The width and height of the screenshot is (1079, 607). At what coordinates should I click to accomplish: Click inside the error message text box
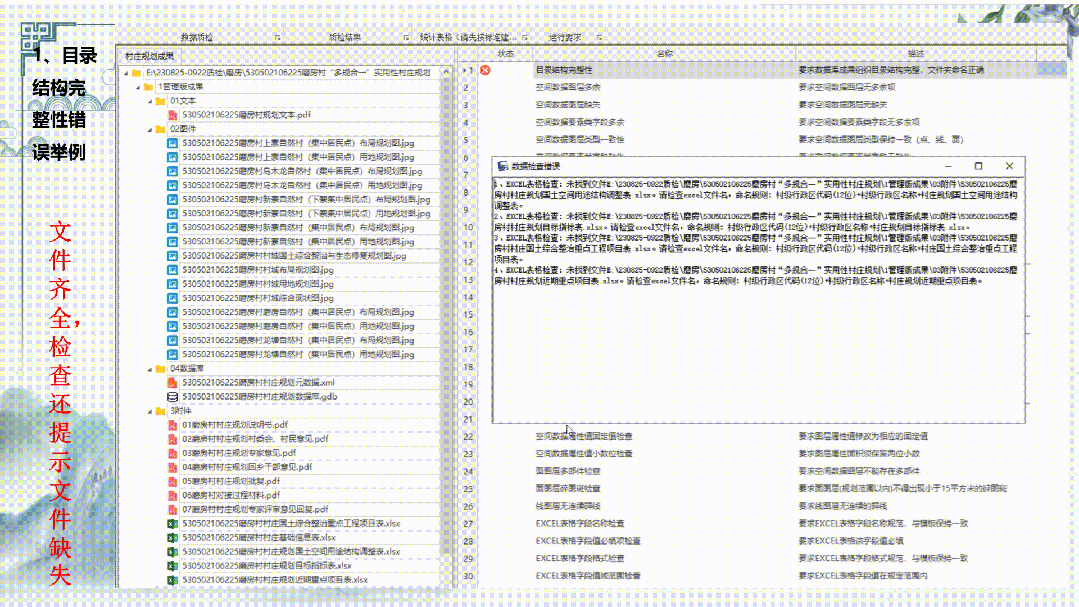(x=758, y=299)
